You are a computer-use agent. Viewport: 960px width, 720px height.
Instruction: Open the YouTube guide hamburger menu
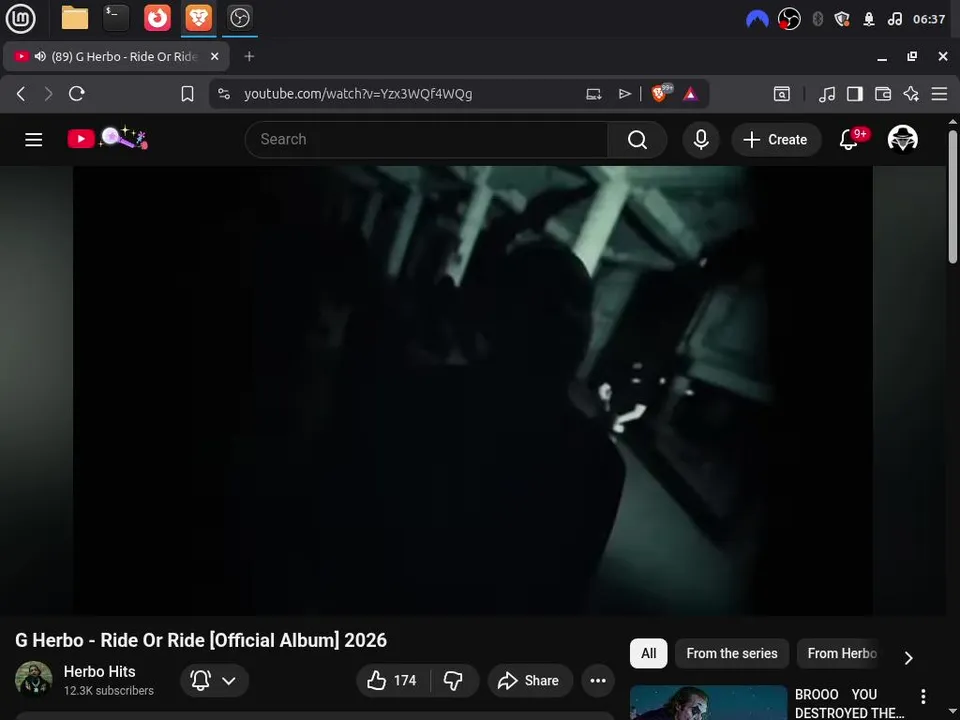tap(34, 140)
